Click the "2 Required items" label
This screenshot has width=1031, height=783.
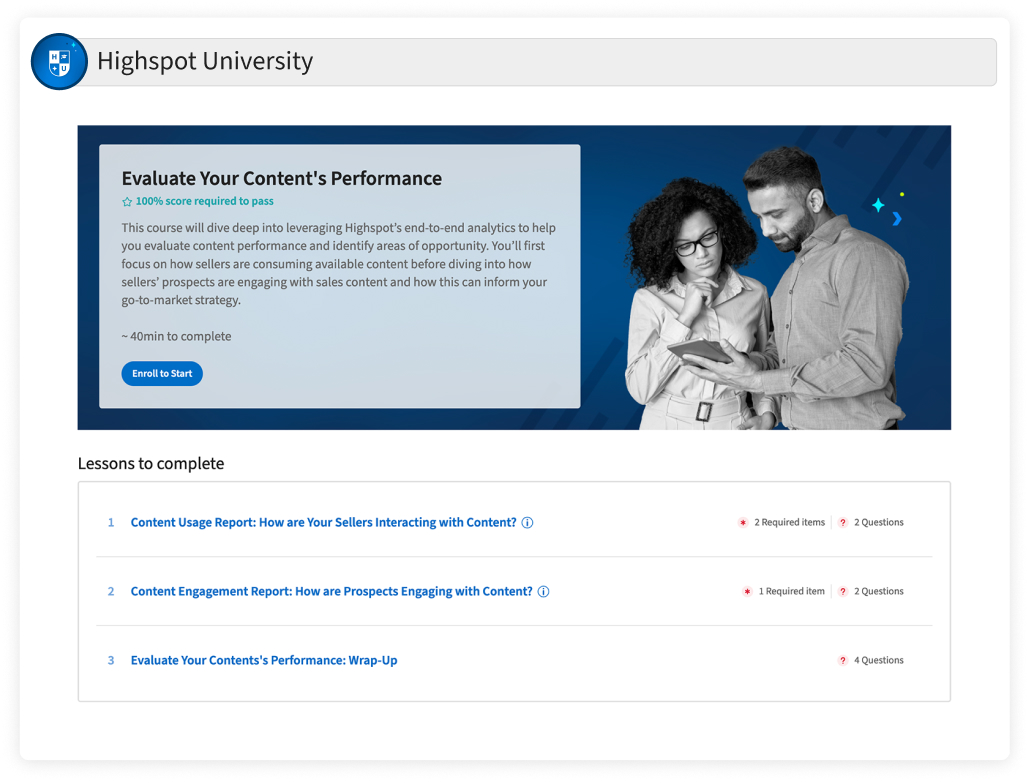tap(789, 523)
